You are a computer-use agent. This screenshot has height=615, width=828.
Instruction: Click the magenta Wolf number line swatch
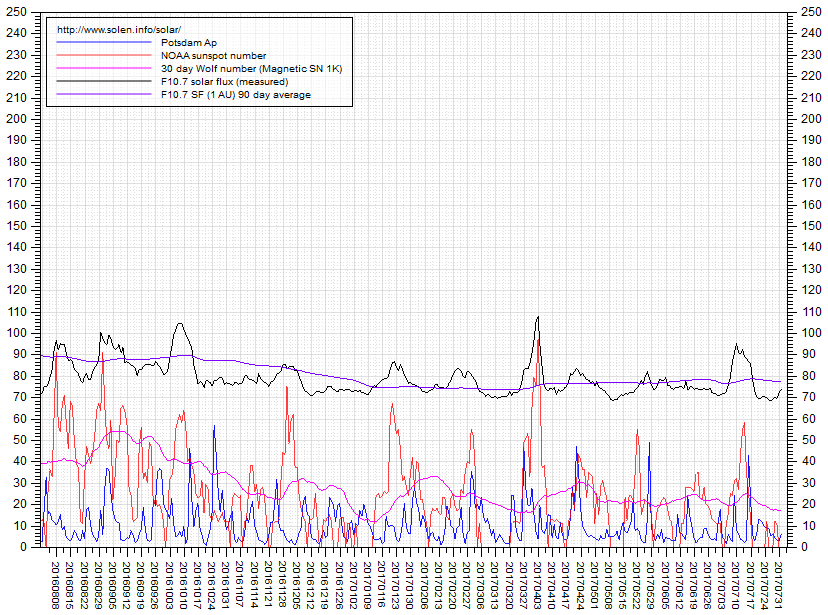[105, 69]
